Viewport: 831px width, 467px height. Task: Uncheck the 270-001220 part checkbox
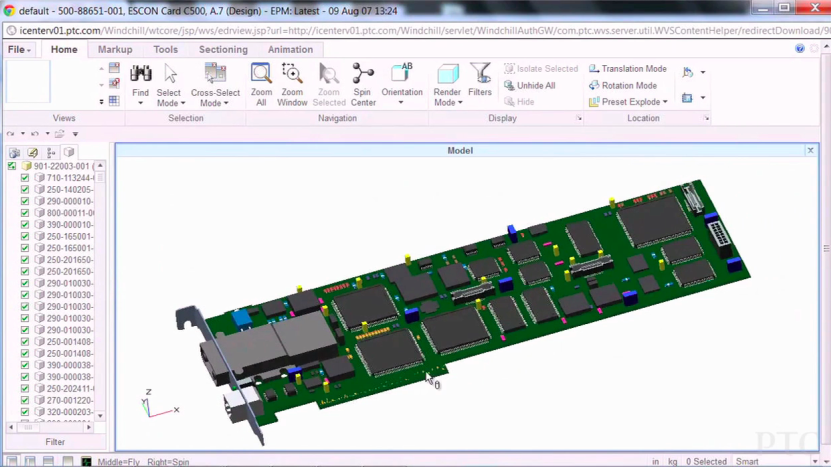[x=25, y=400]
